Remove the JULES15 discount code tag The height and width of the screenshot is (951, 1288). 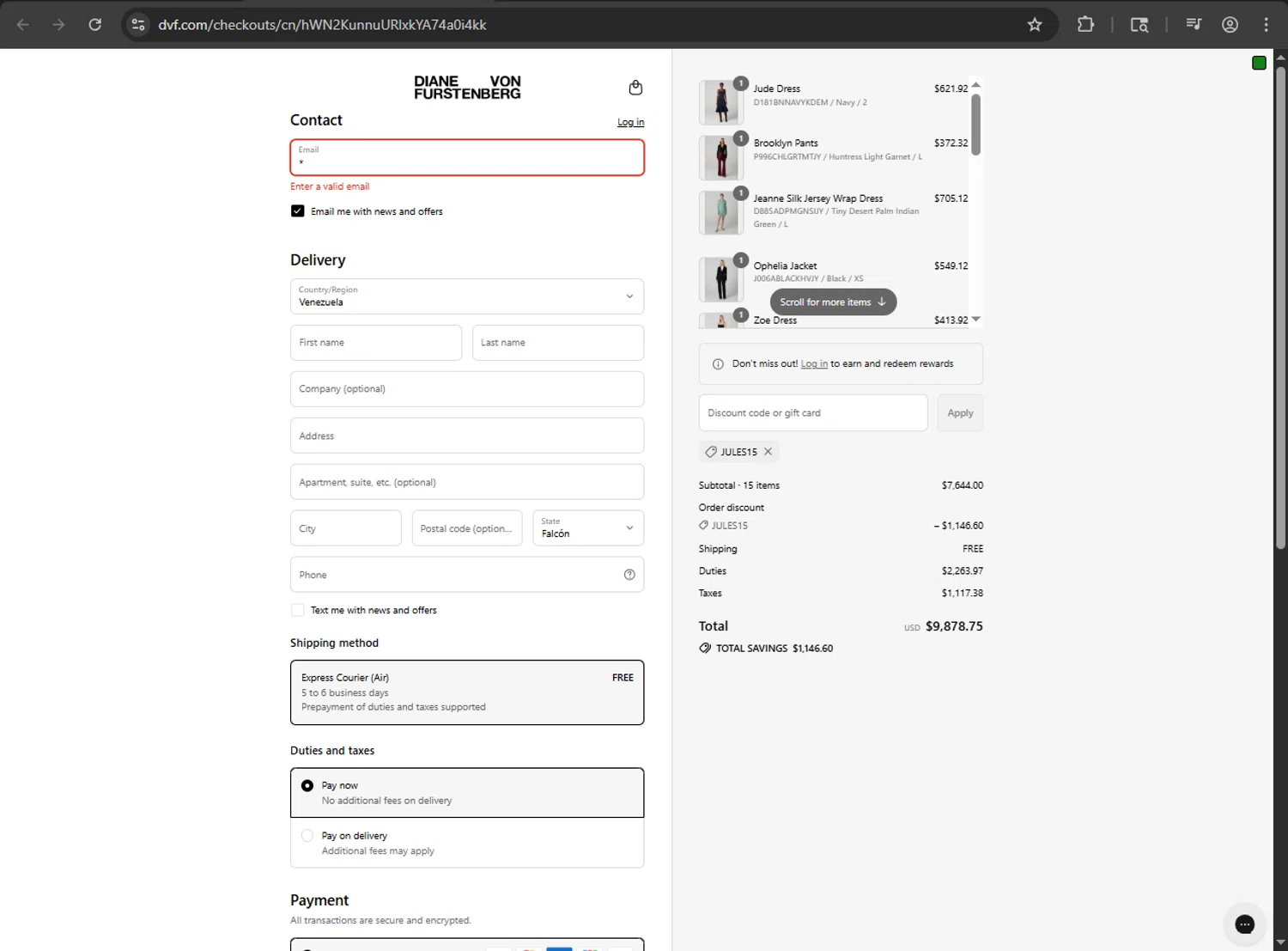click(x=769, y=452)
